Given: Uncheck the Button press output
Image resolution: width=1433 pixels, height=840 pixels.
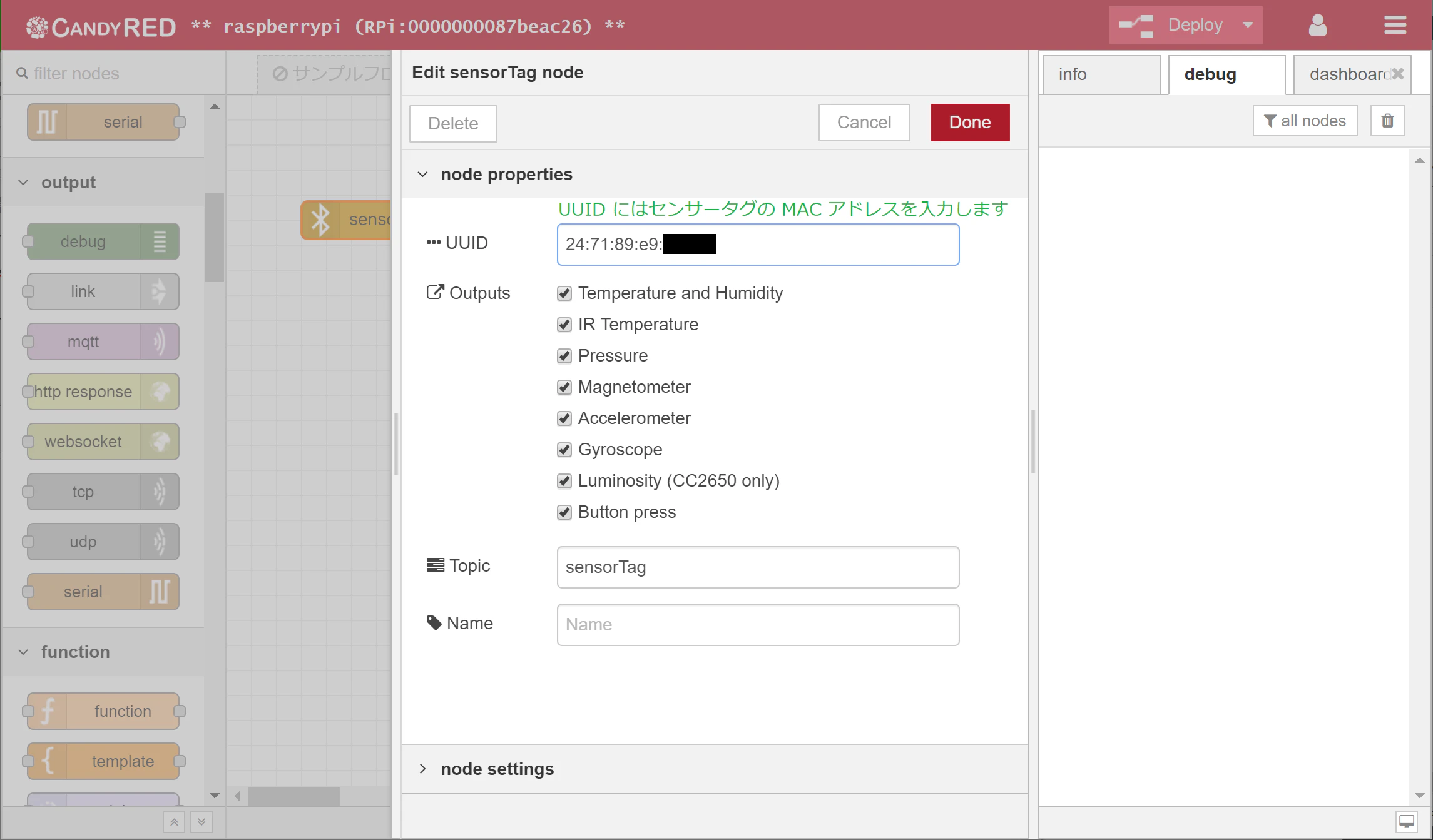Looking at the screenshot, I should (564, 512).
